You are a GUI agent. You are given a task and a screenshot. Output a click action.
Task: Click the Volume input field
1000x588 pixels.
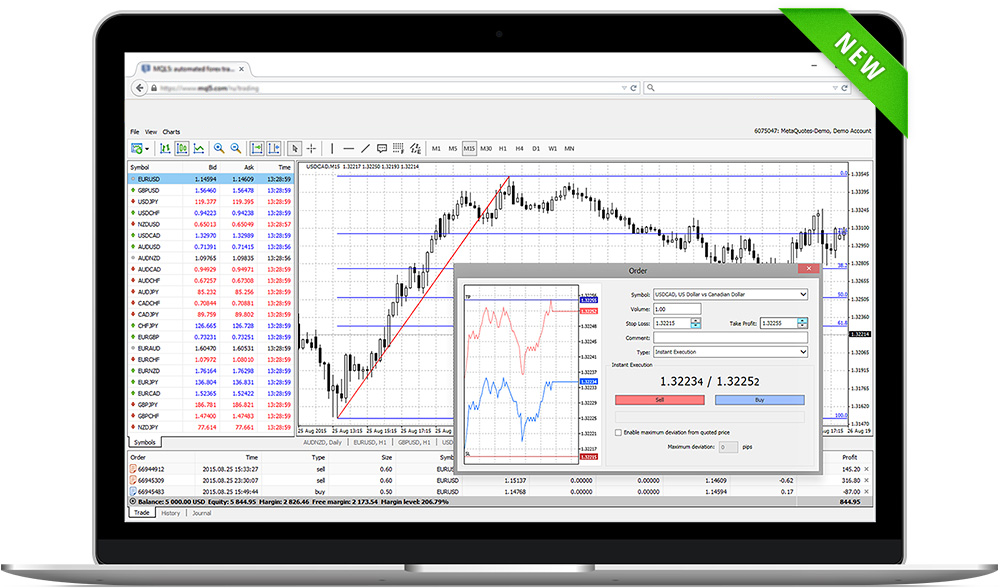(x=677, y=309)
